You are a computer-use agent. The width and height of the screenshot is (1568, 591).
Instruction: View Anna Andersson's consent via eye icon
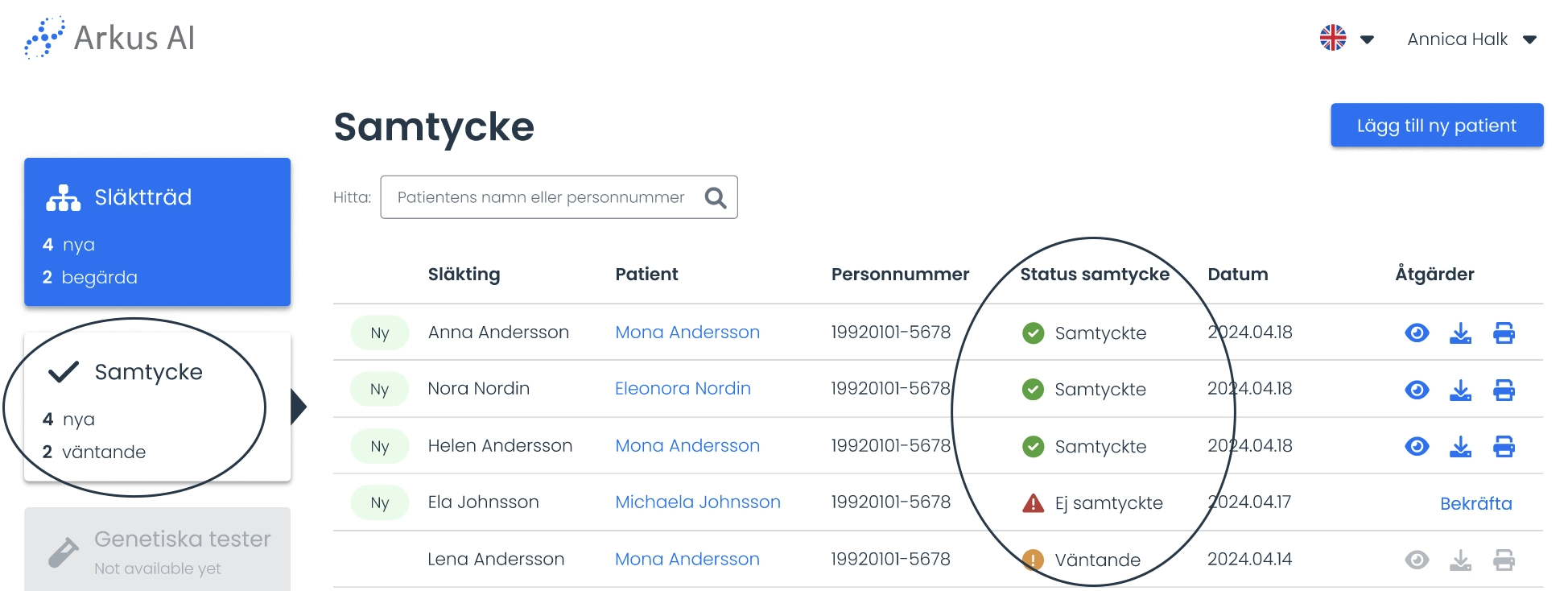tap(1417, 333)
